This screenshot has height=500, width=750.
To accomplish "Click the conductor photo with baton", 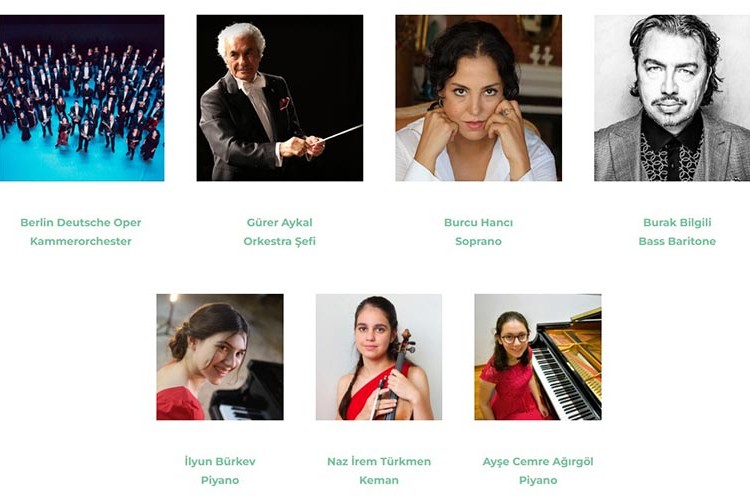I will [280, 98].
